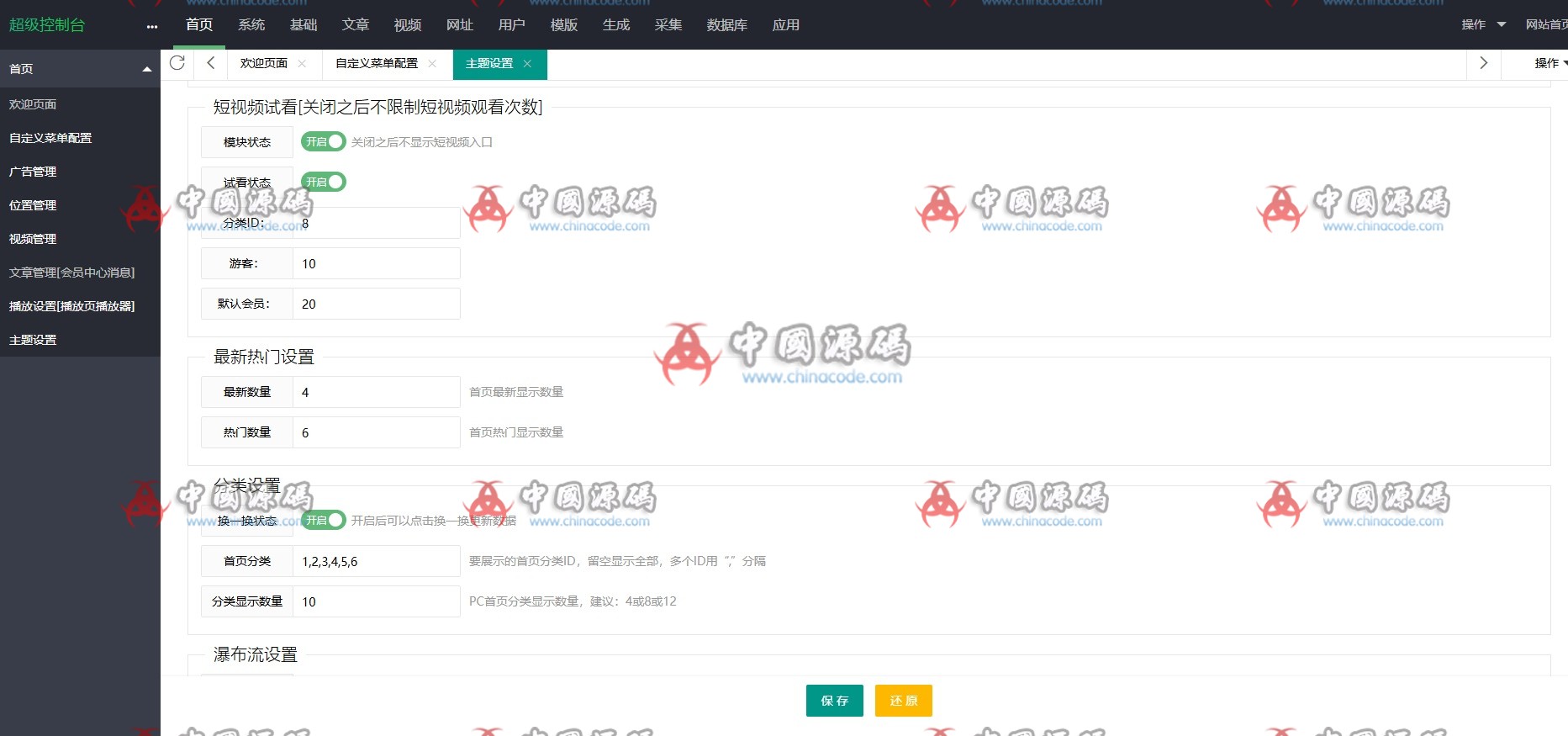Click the 最新数量 input field

point(377,392)
